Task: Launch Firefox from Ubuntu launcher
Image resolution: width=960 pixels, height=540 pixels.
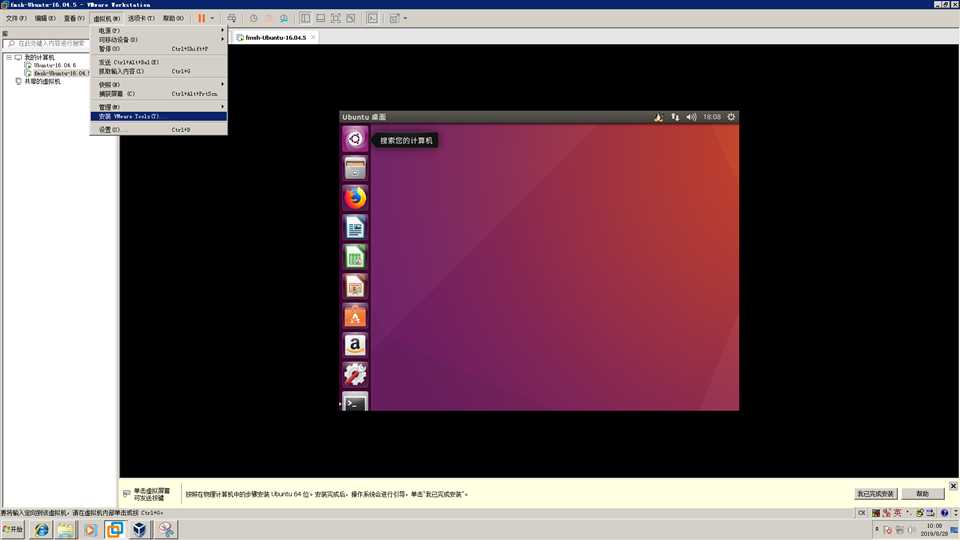Action: 355,198
